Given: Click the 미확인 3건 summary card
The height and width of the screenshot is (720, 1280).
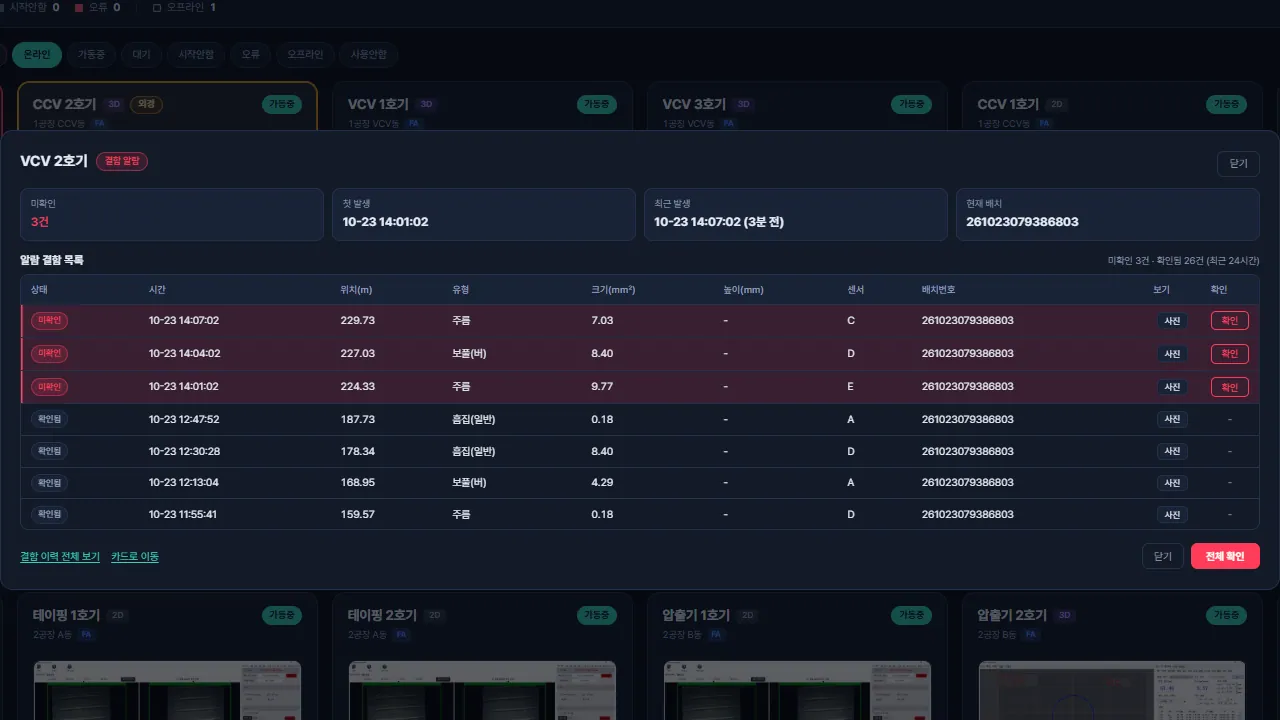Looking at the screenshot, I should point(172,214).
